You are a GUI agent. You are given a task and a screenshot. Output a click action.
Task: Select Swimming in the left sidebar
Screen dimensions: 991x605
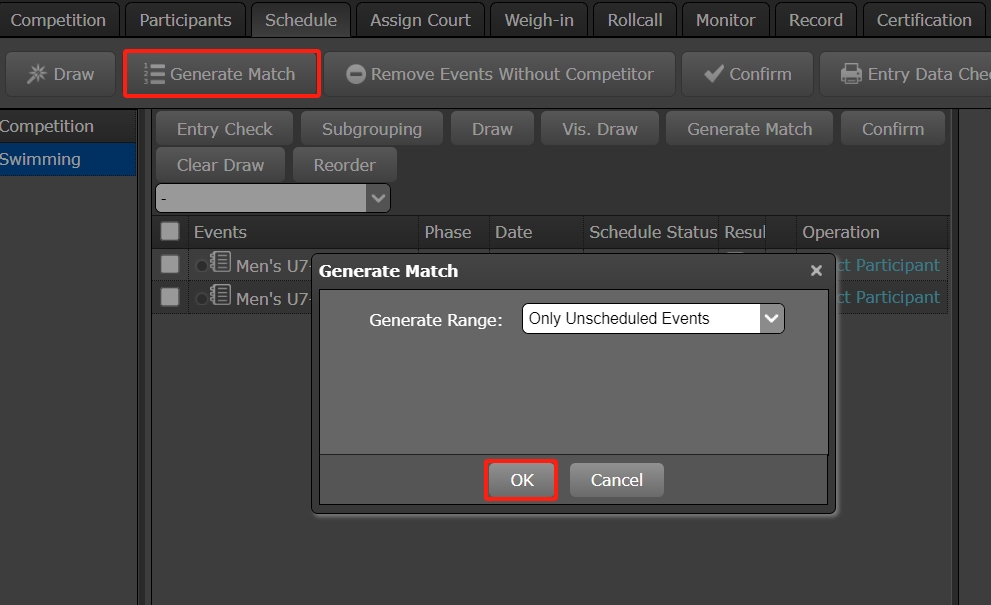click(x=41, y=159)
